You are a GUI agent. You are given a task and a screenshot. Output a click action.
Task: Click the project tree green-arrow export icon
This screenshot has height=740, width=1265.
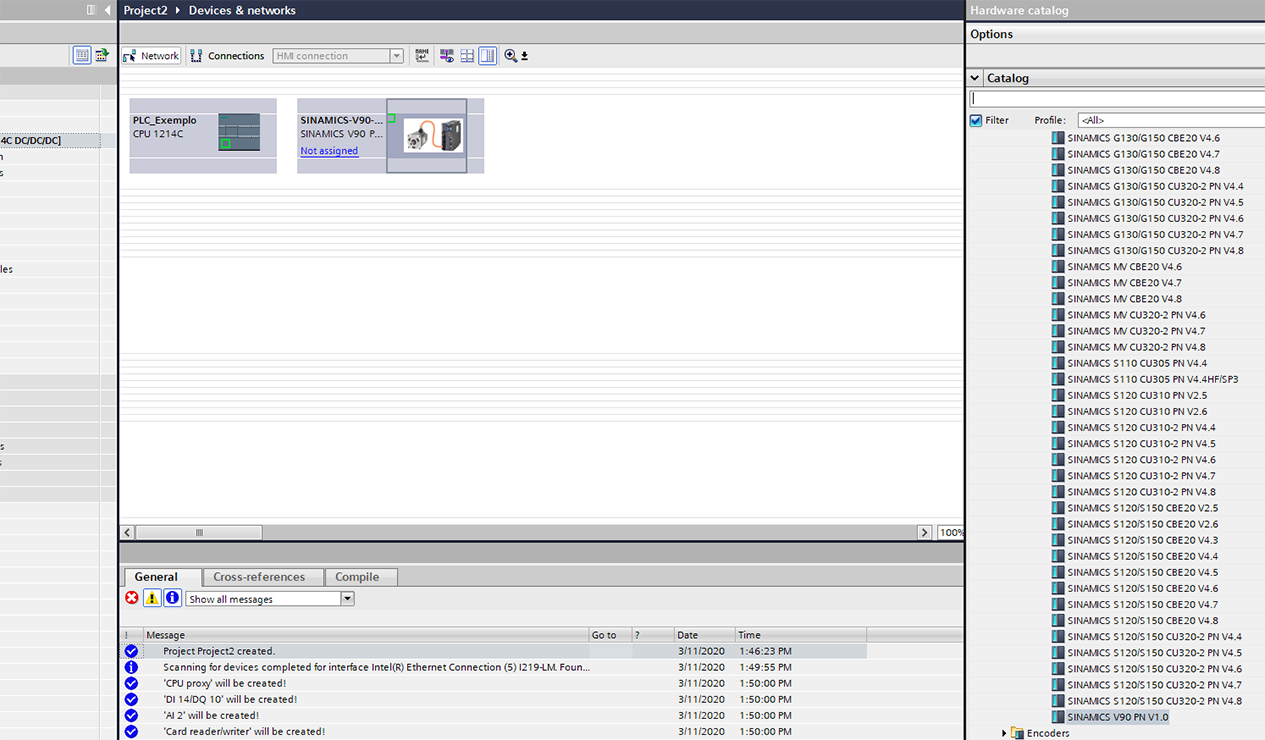(102, 55)
